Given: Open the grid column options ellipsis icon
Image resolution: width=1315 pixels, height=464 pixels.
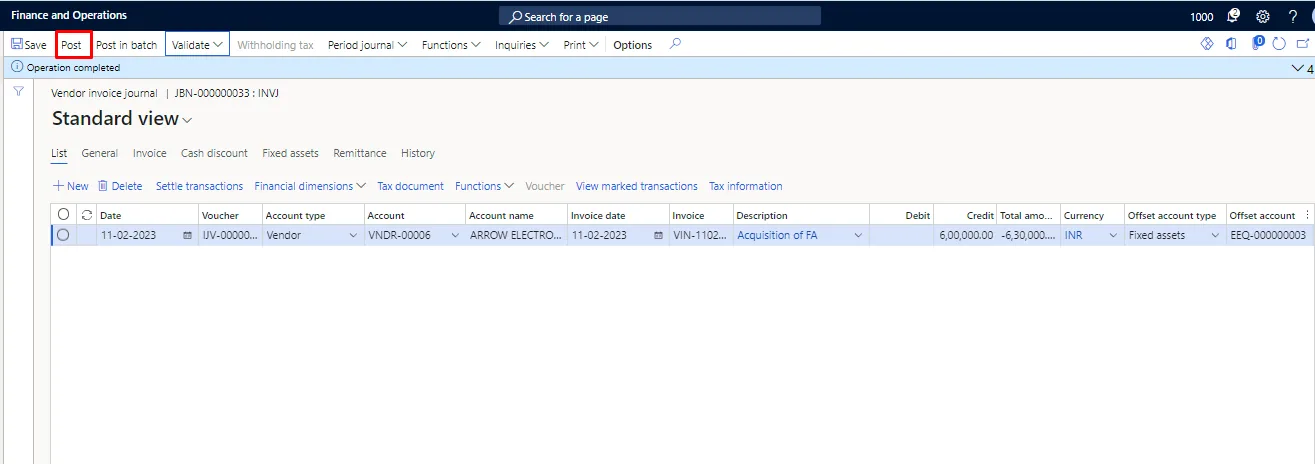Looking at the screenshot, I should point(1307,215).
